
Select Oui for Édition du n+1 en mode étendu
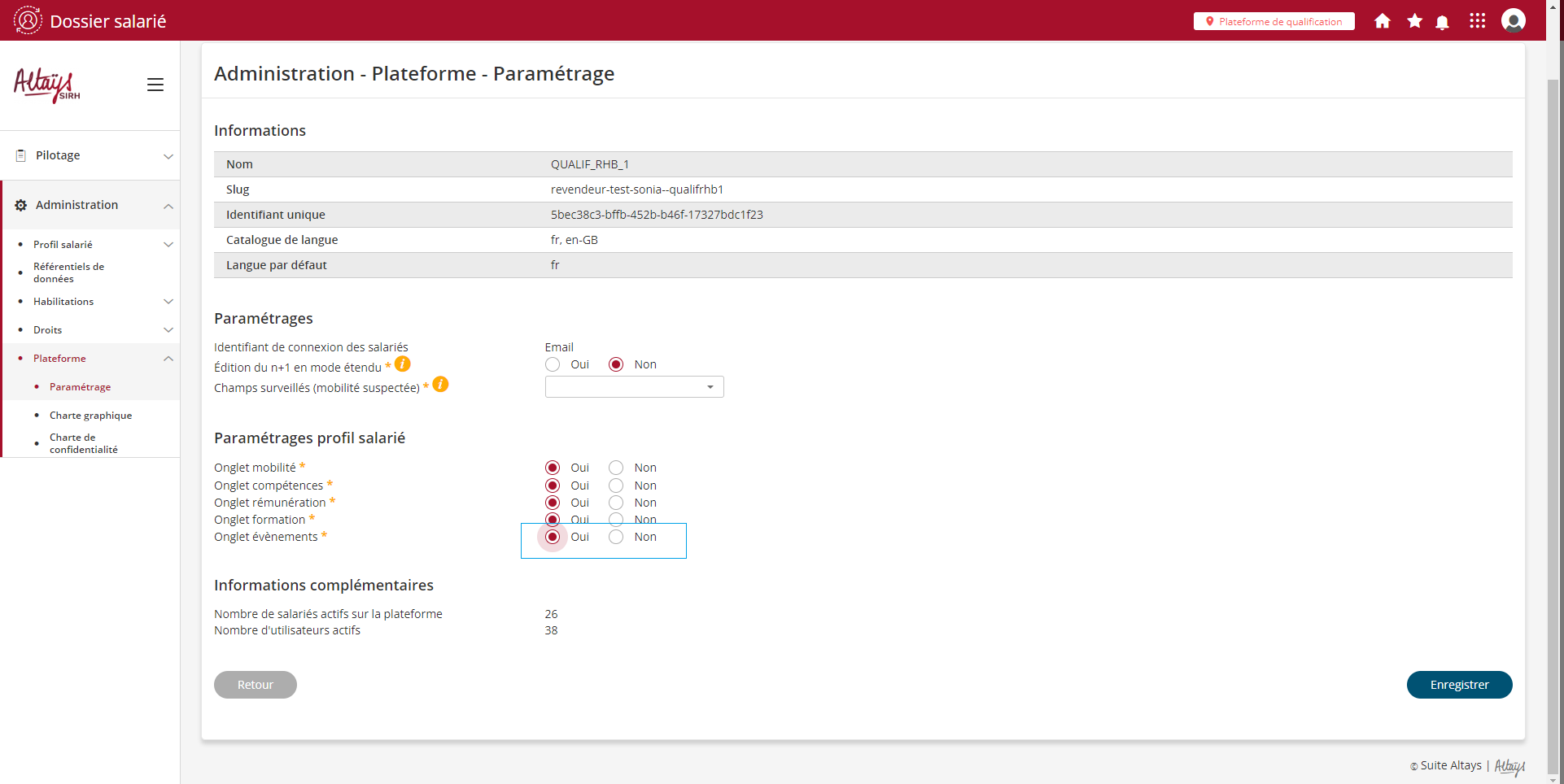553,364
